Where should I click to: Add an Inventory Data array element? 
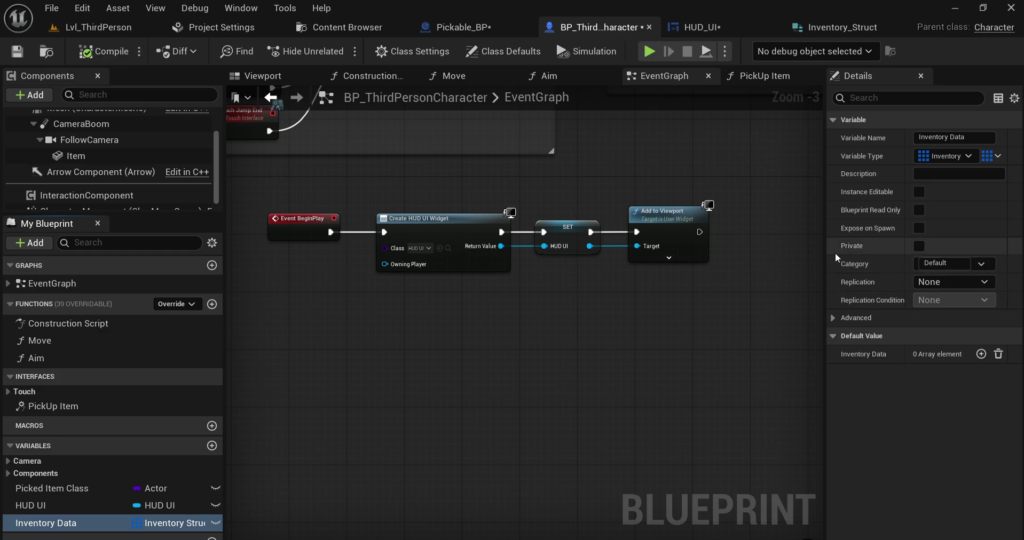click(981, 354)
